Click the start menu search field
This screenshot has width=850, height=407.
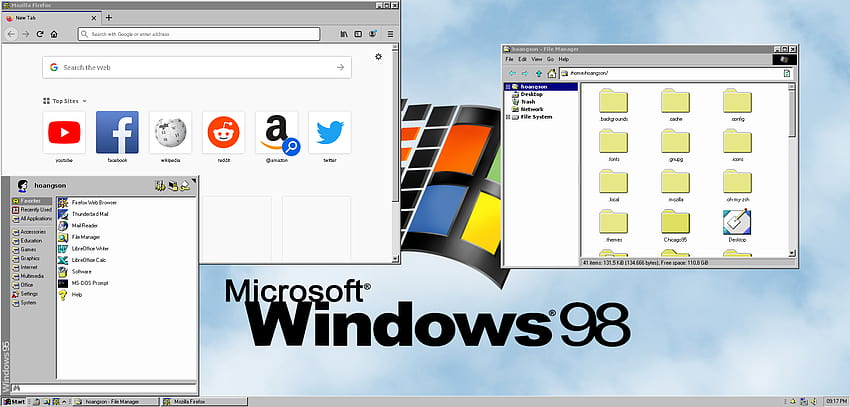coord(104,388)
